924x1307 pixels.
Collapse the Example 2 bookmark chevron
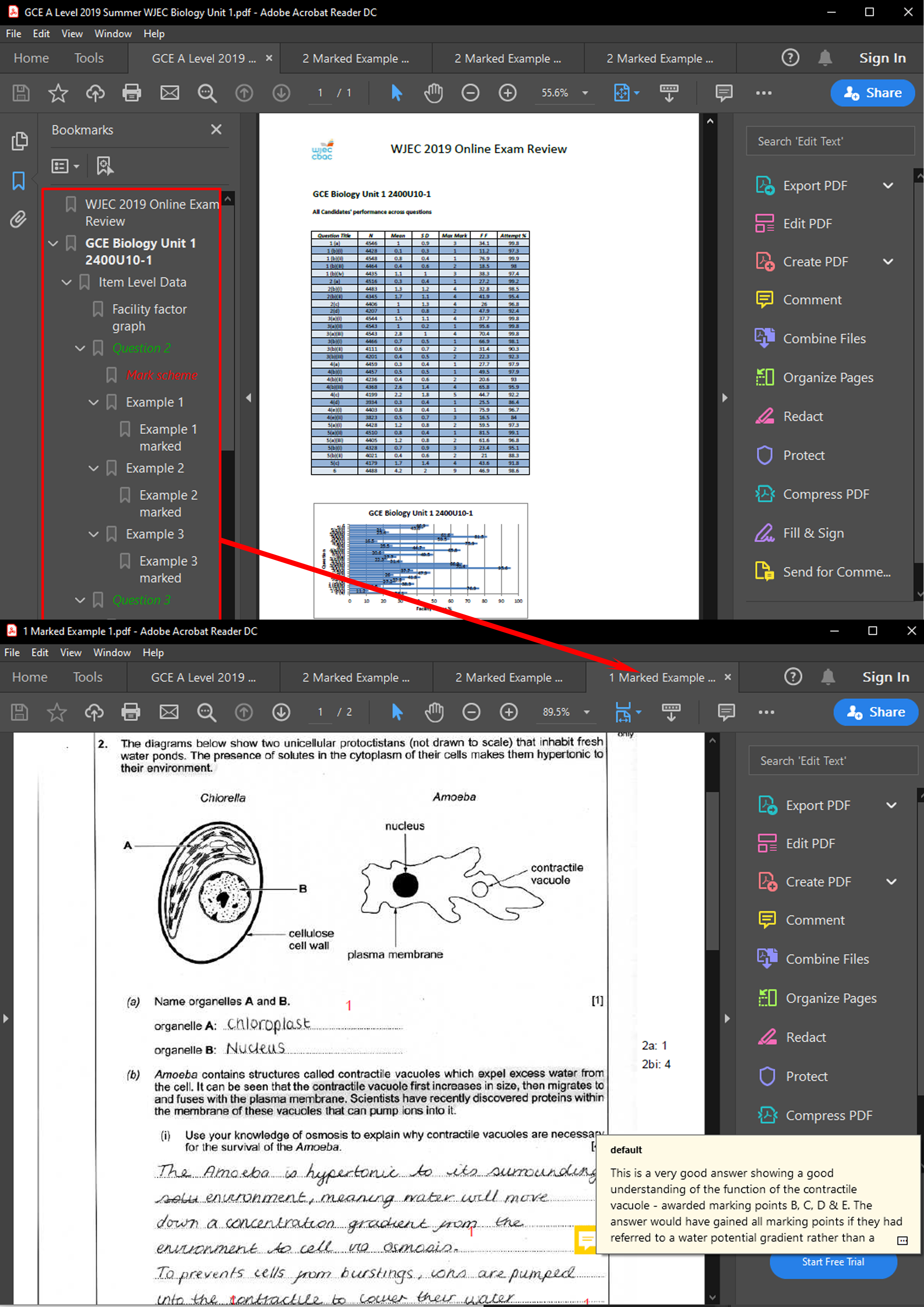click(94, 468)
